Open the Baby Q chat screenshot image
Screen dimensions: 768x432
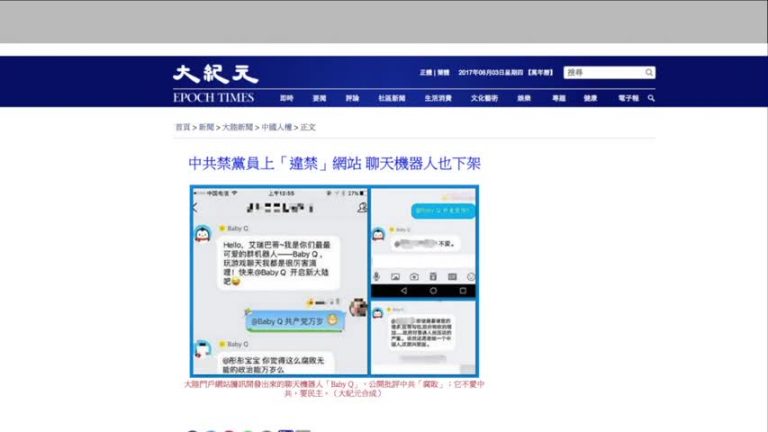point(335,281)
